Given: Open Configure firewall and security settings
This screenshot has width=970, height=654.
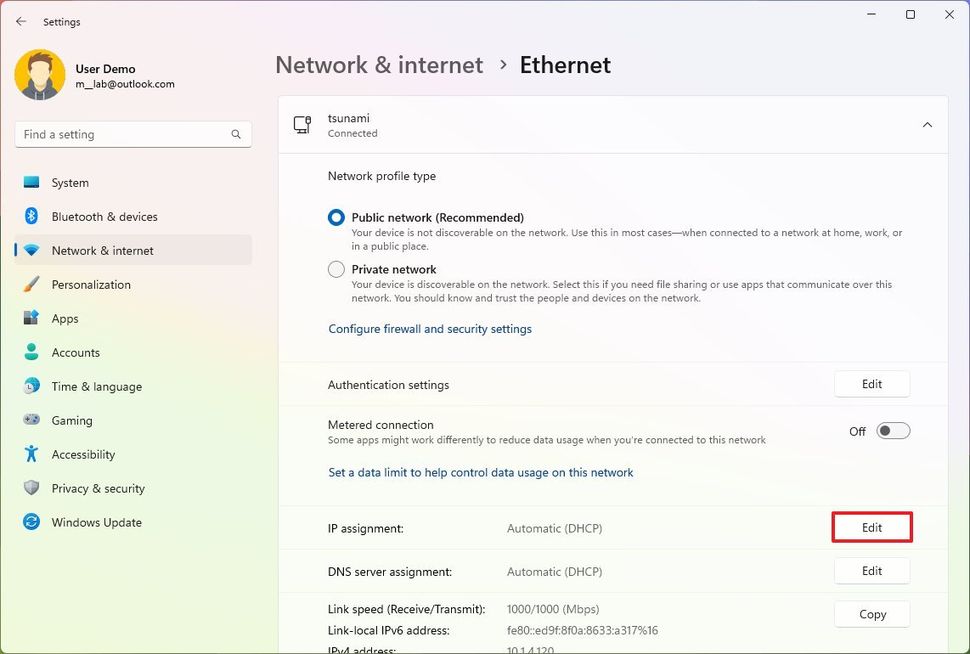Looking at the screenshot, I should [430, 329].
